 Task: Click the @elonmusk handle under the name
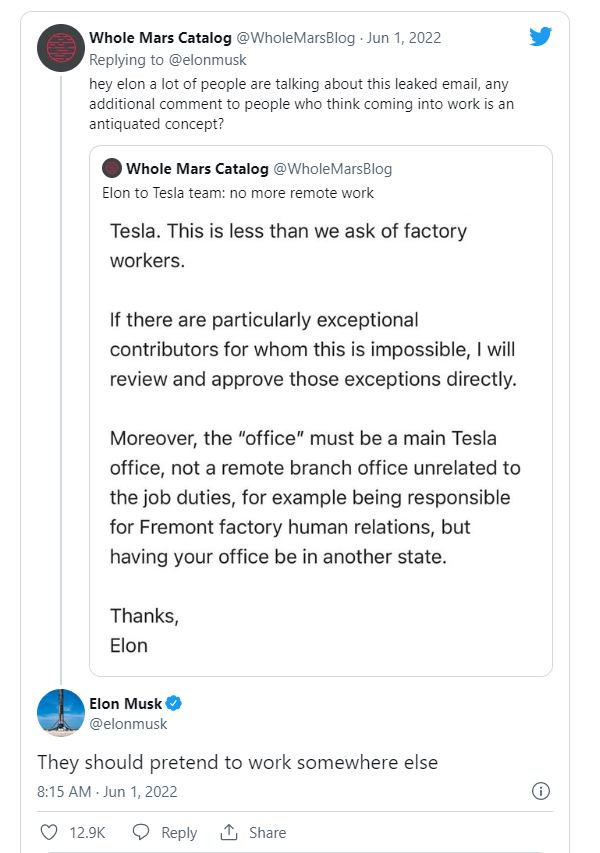tap(128, 723)
